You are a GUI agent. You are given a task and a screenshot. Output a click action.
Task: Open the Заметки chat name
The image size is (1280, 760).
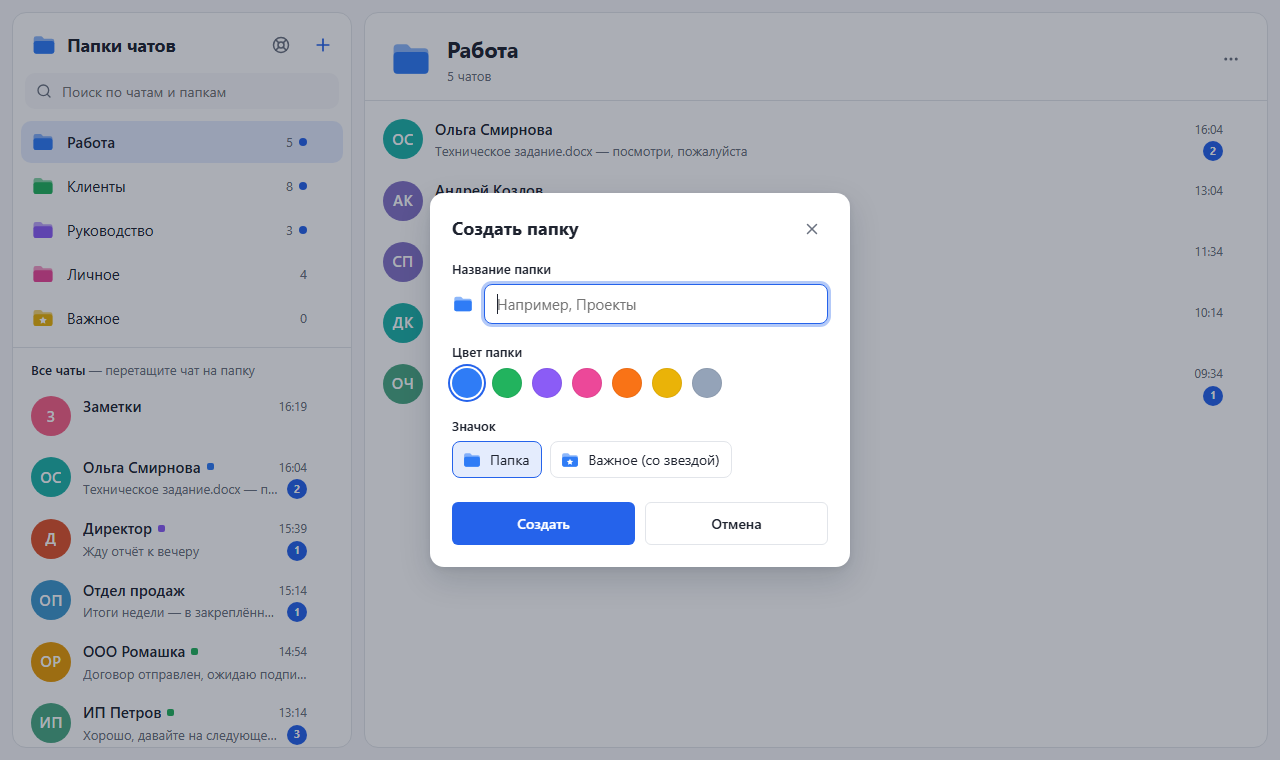(x=112, y=407)
